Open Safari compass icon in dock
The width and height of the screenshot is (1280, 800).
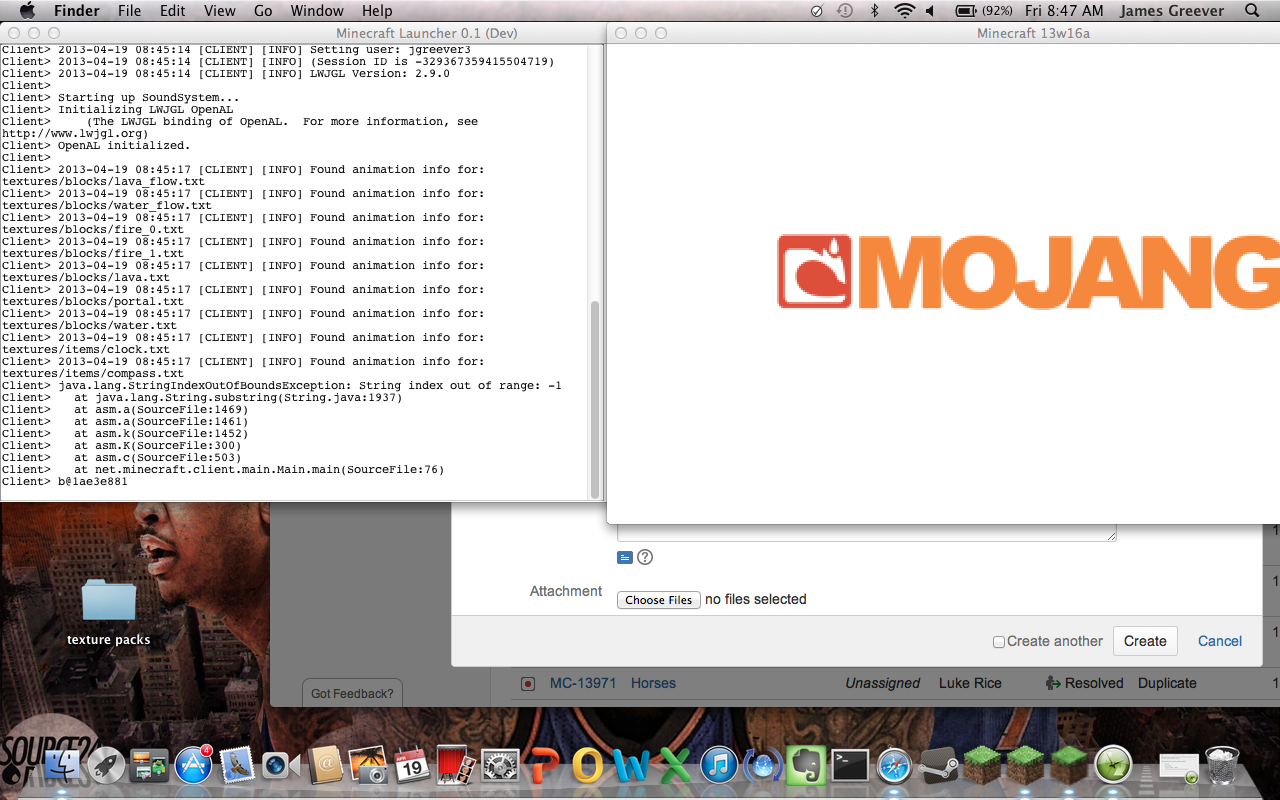894,765
